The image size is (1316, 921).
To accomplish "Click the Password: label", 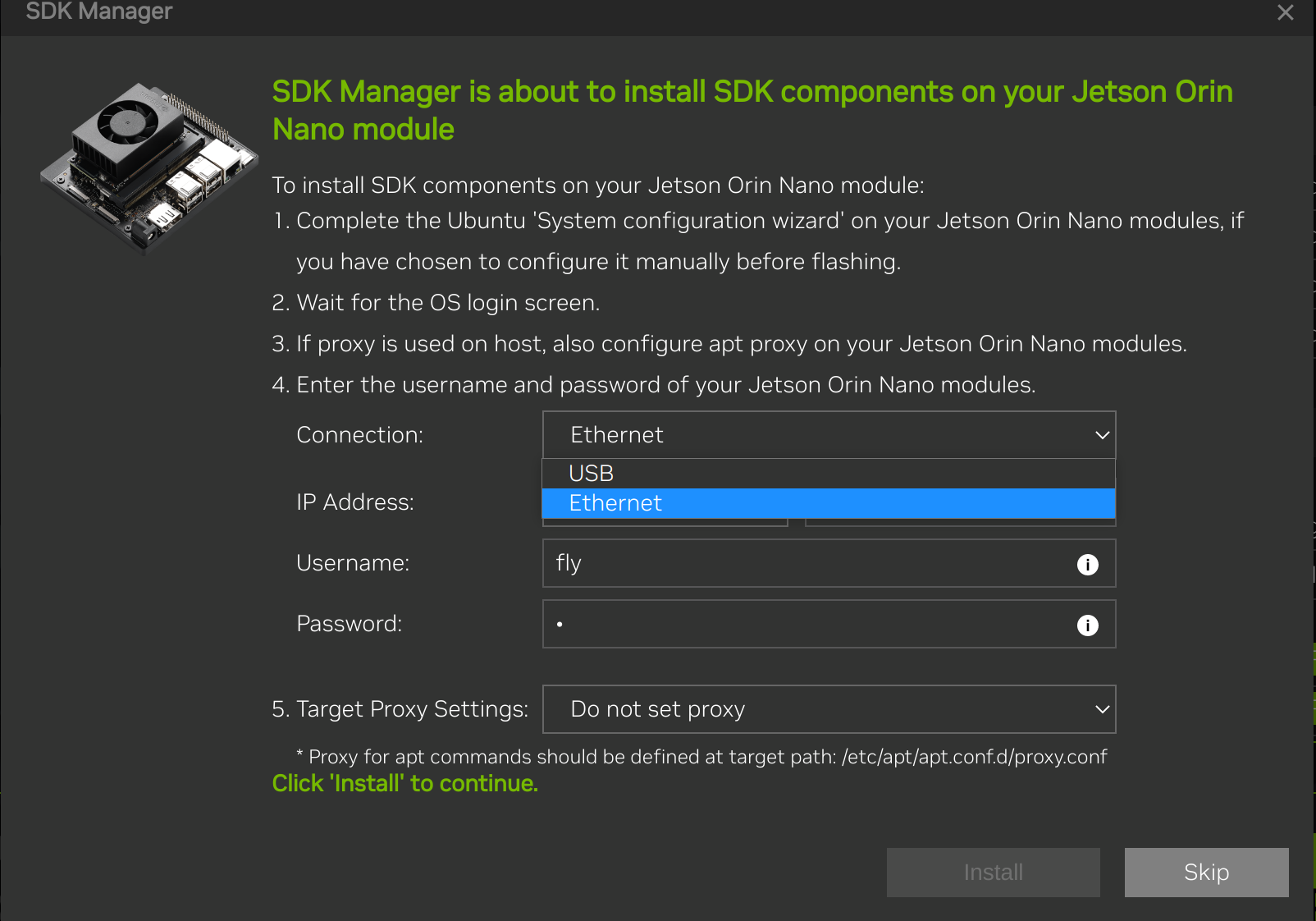I will (x=349, y=624).
